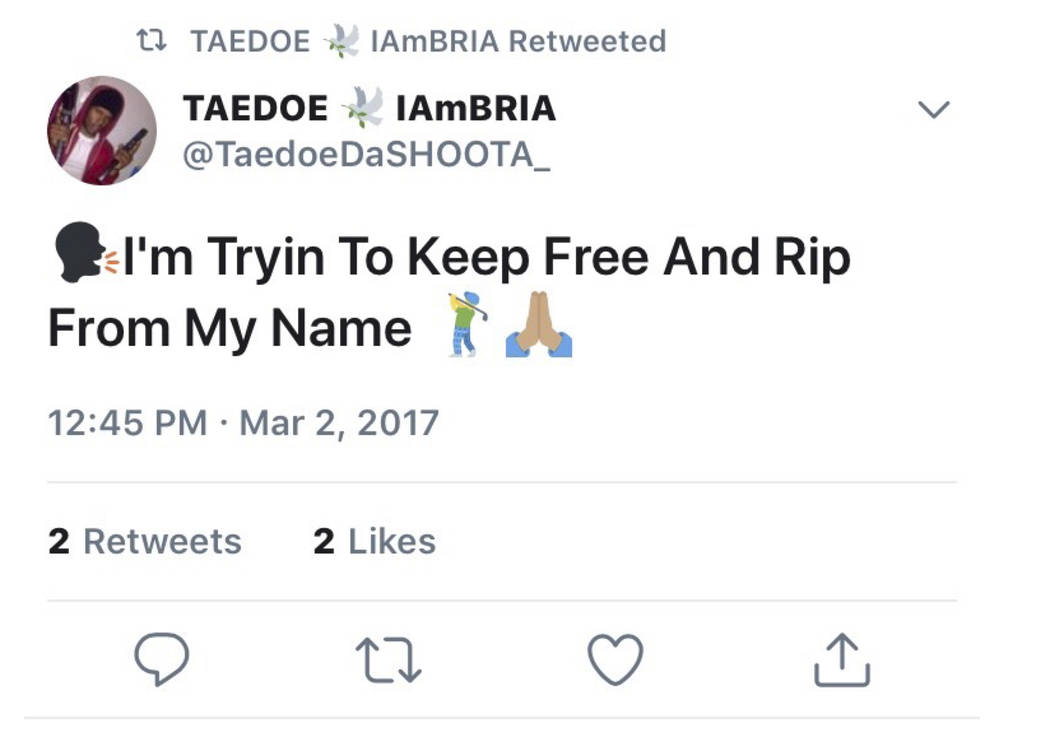Screen dimensions: 1050x744
Task: Select the tweet text 'I'm Tryin To Keep Free'
Action: [x=386, y=258]
